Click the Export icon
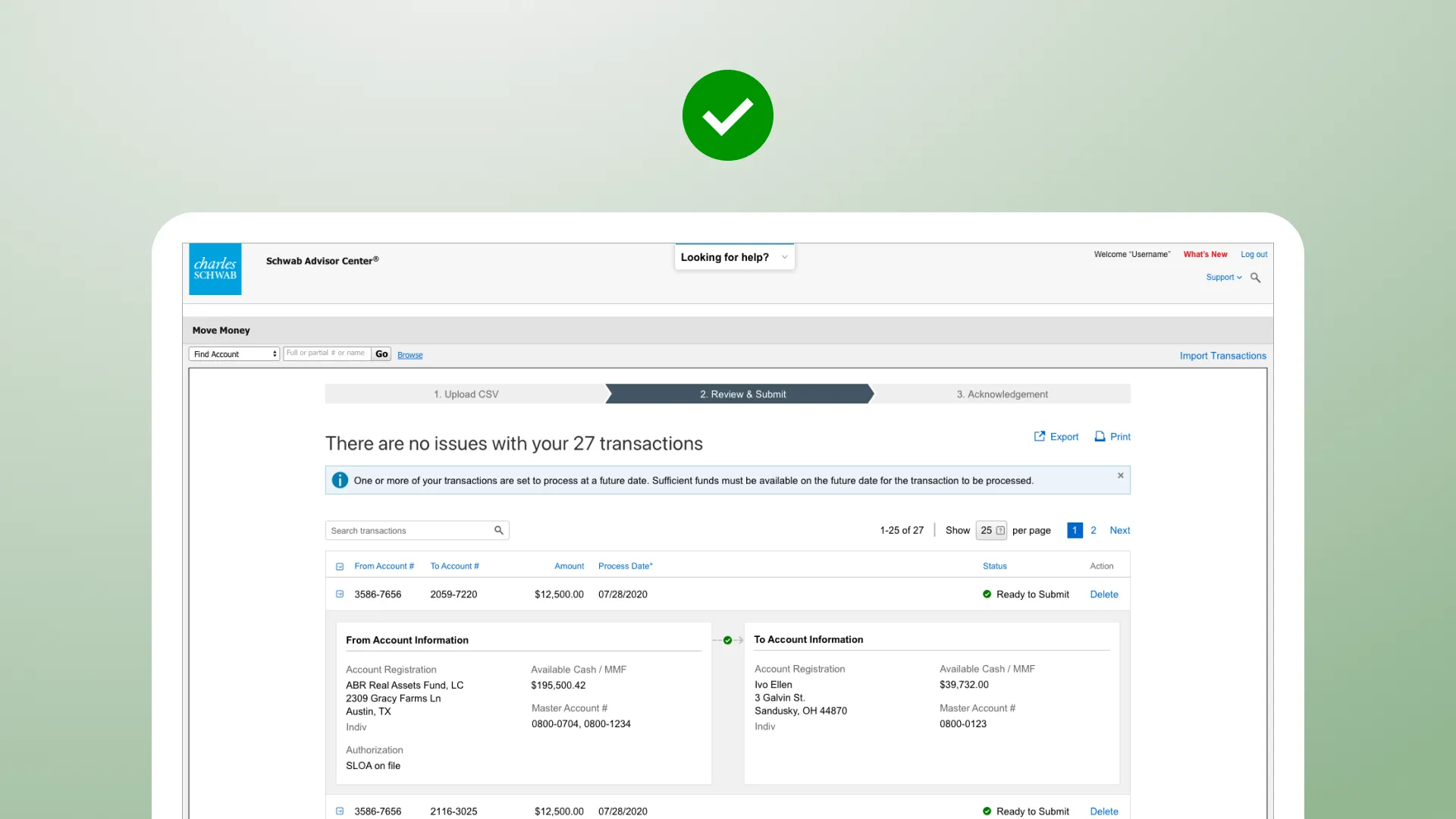The width and height of the screenshot is (1456, 819). point(1040,437)
